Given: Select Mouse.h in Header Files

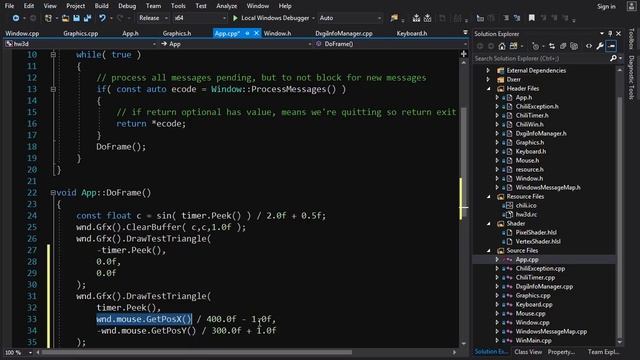Looking at the screenshot, I should point(527,160).
